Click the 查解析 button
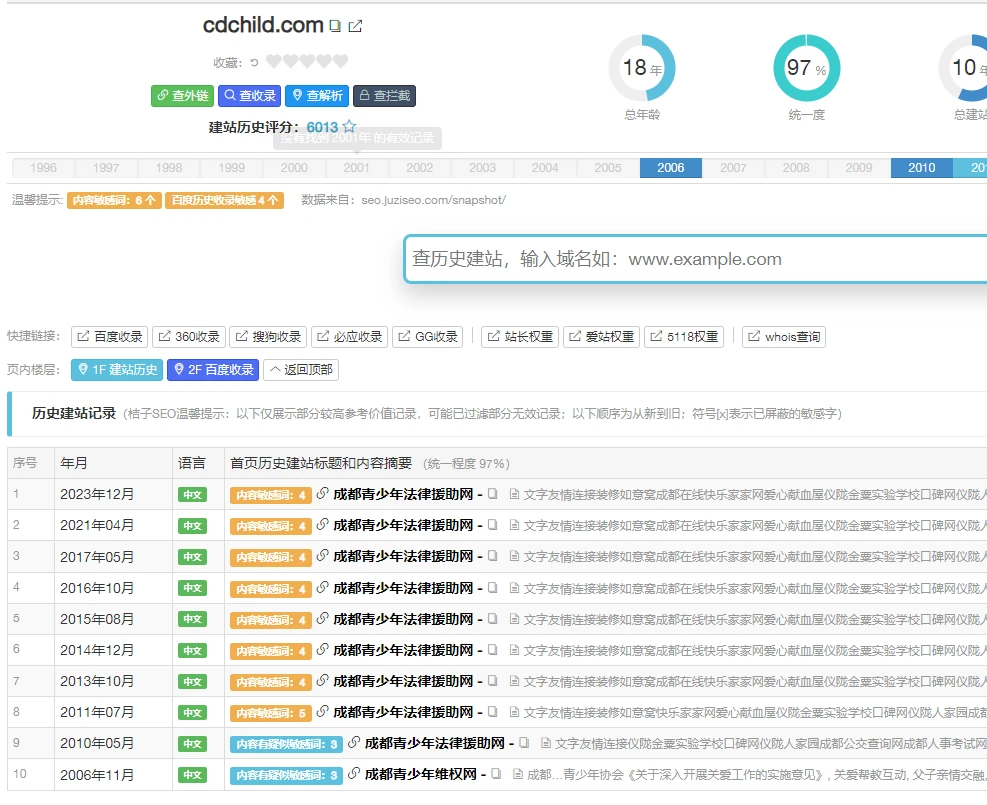The height and width of the screenshot is (805, 987). click(x=317, y=96)
